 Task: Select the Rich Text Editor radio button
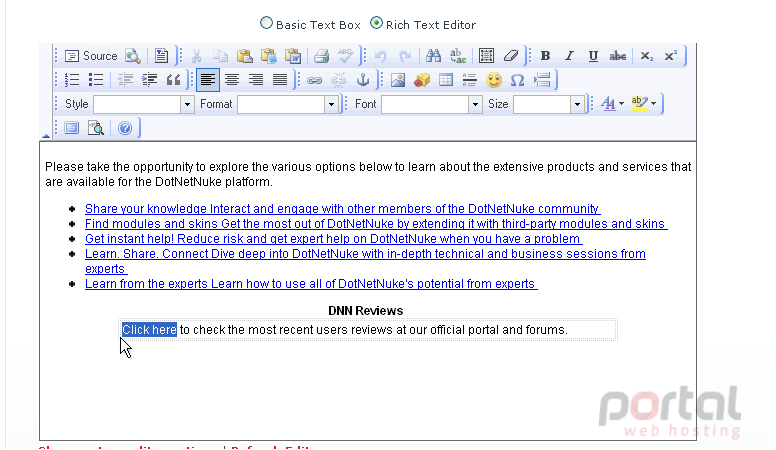pyautogui.click(x=377, y=23)
